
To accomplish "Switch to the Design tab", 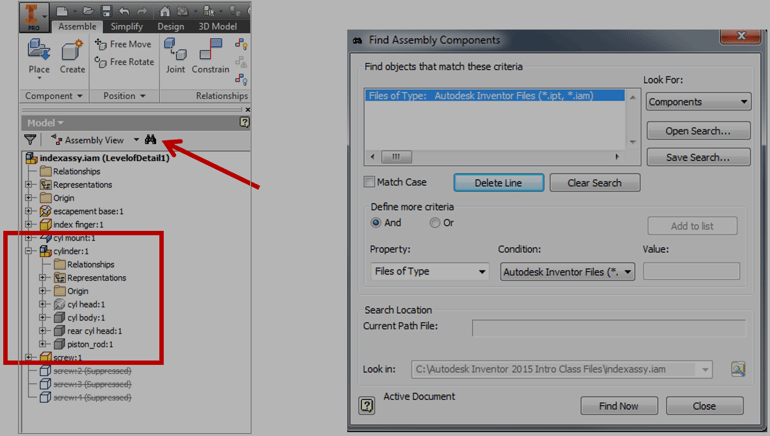I will (x=170, y=27).
